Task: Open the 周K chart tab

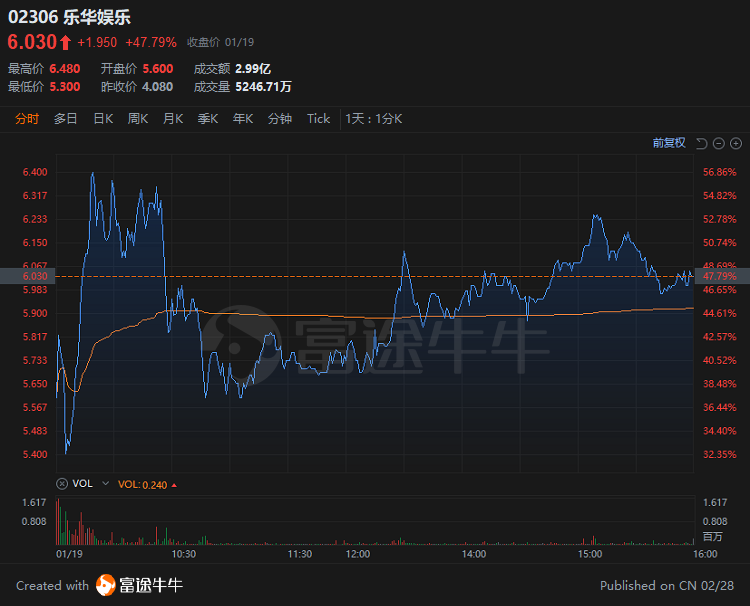Action: point(138,119)
